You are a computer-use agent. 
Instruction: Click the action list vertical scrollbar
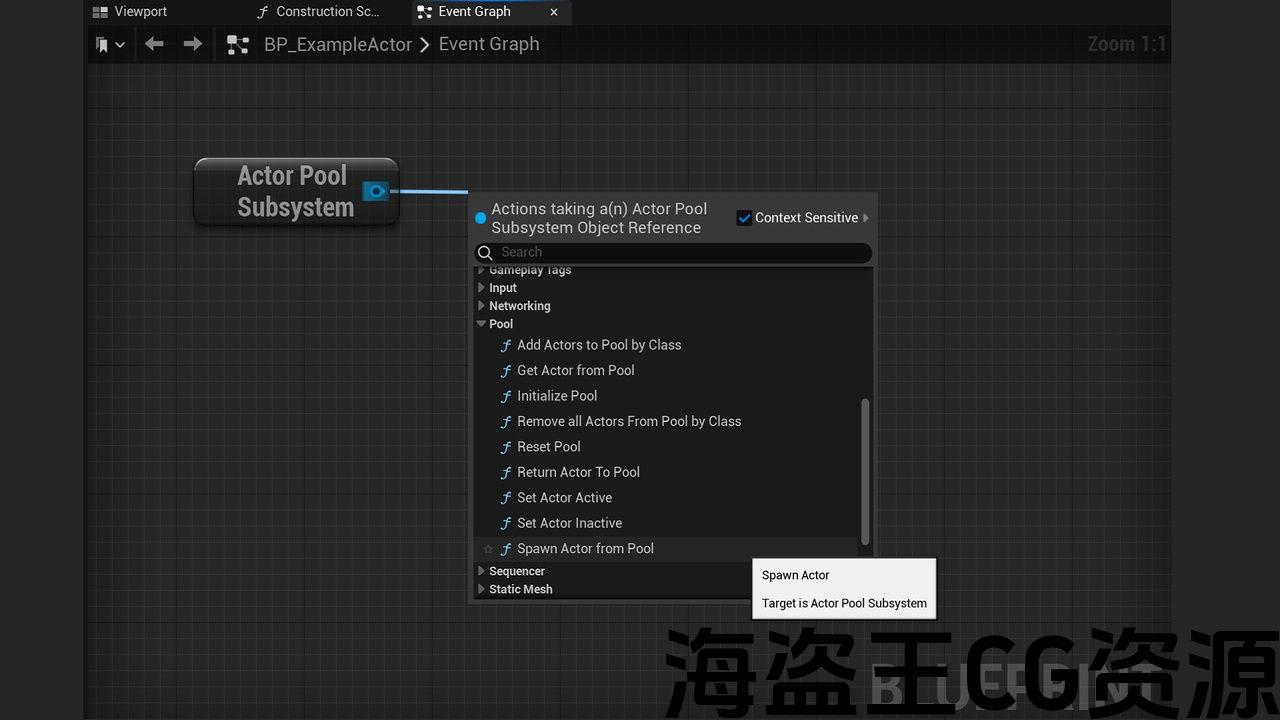coord(865,470)
